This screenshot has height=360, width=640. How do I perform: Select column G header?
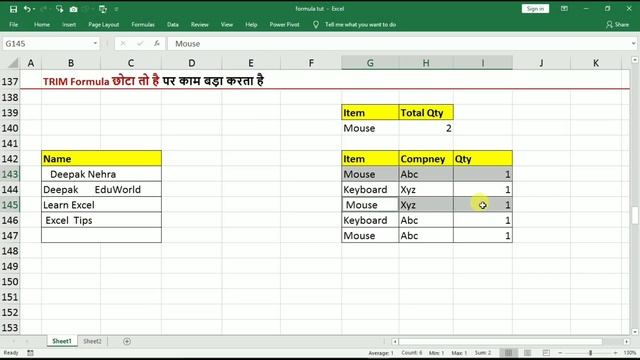[370, 63]
